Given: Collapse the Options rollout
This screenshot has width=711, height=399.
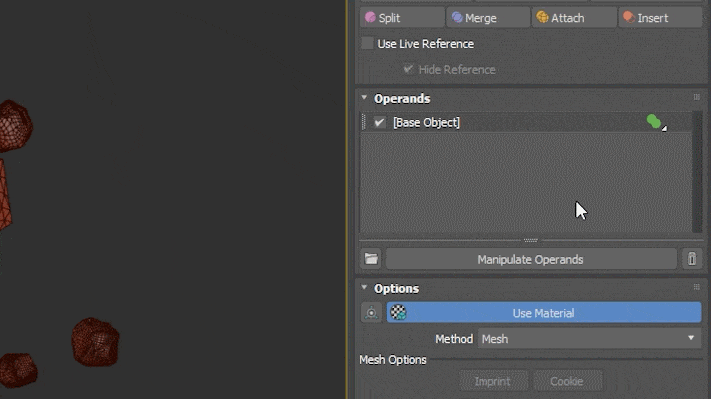Looking at the screenshot, I should (364, 287).
